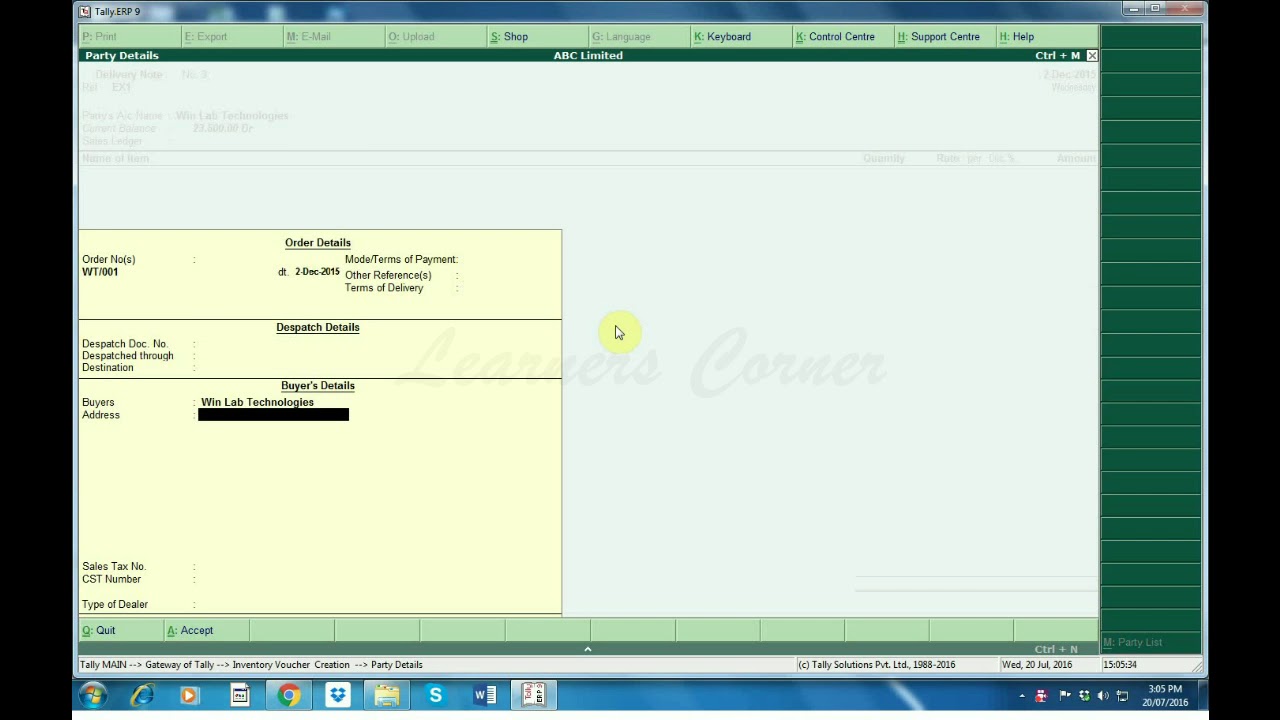1280x720 pixels.
Task: Open the Windows Start menu
Action: pos(93,695)
